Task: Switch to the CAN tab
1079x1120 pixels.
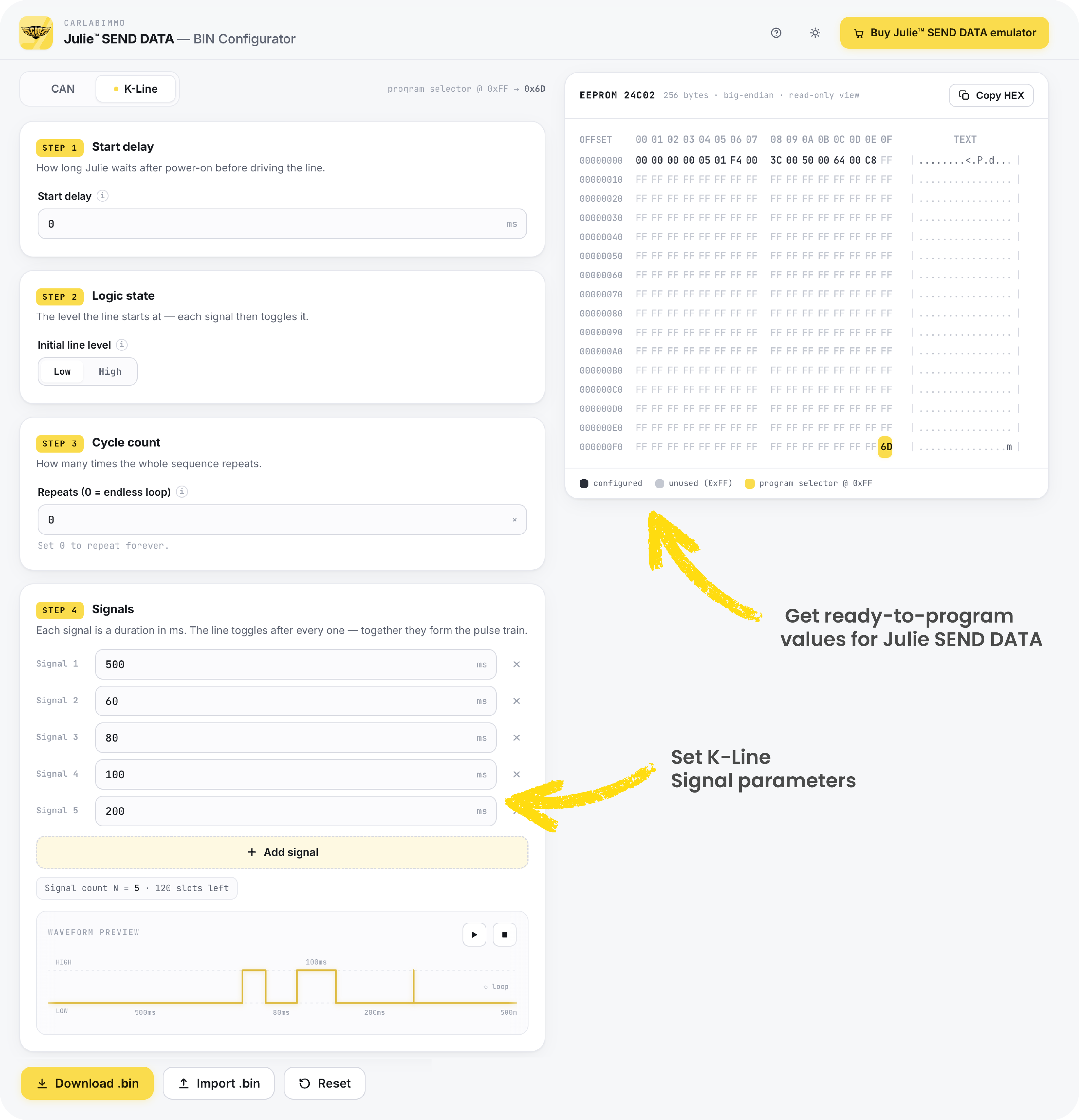Action: tap(63, 89)
